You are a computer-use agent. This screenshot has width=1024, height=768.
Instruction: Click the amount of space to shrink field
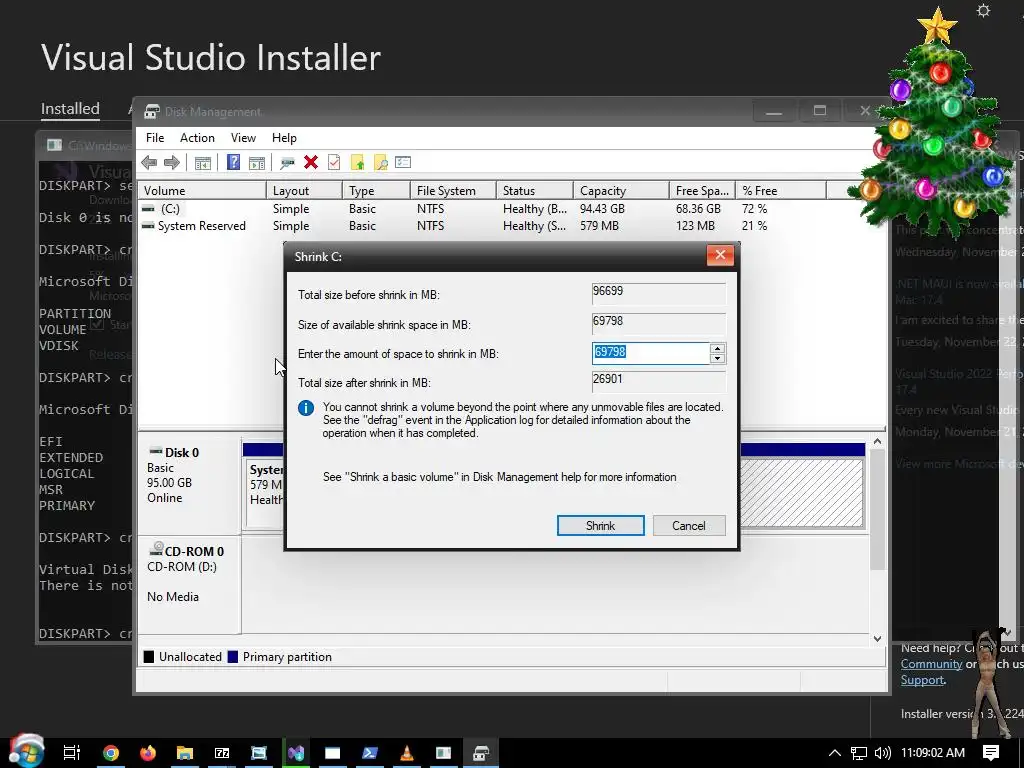[x=650, y=353]
